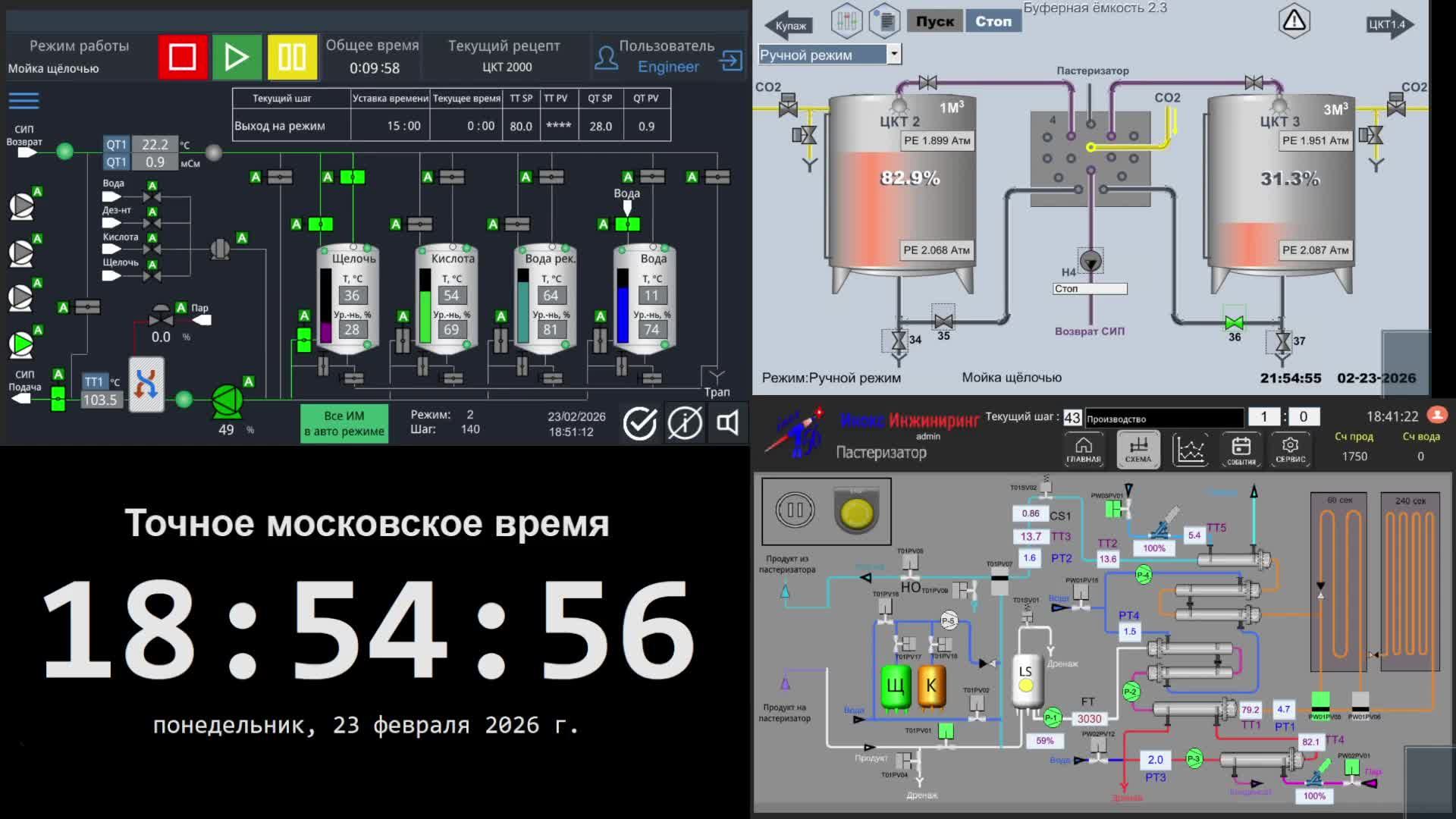The height and width of the screenshot is (819, 1456).
Task: Go to ЦКТ1.4 via right arrow
Action: (1390, 24)
